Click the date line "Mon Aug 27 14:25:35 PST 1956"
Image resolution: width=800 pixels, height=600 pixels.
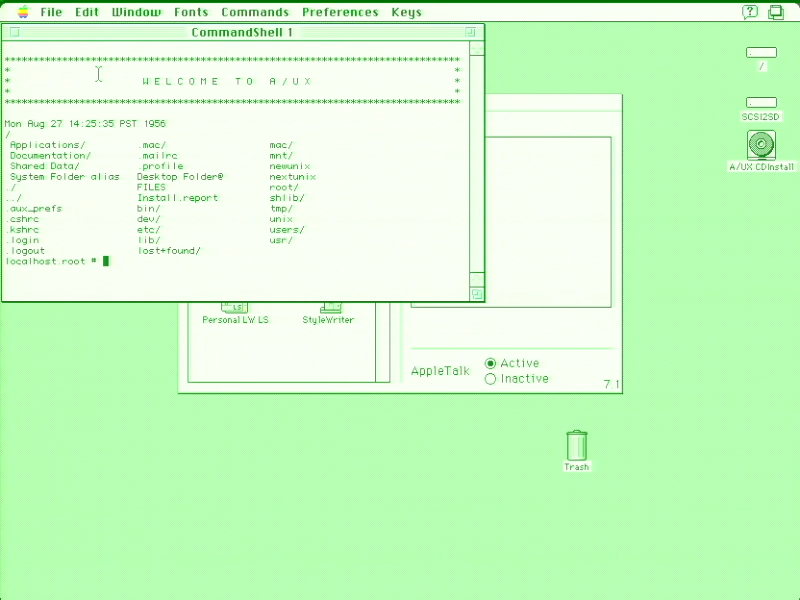[85, 123]
